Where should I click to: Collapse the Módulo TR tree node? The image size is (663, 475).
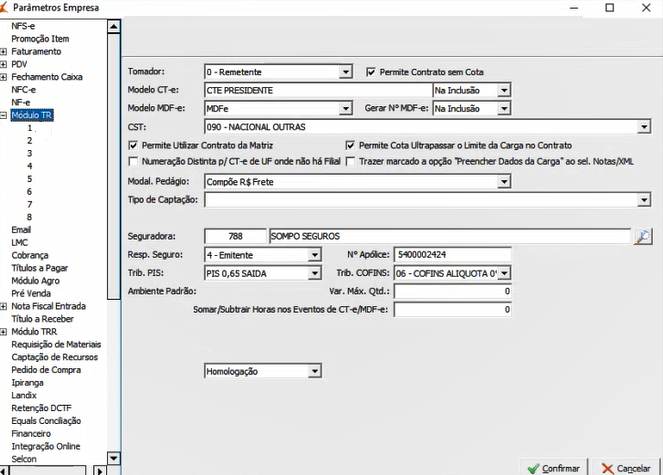click(3, 115)
